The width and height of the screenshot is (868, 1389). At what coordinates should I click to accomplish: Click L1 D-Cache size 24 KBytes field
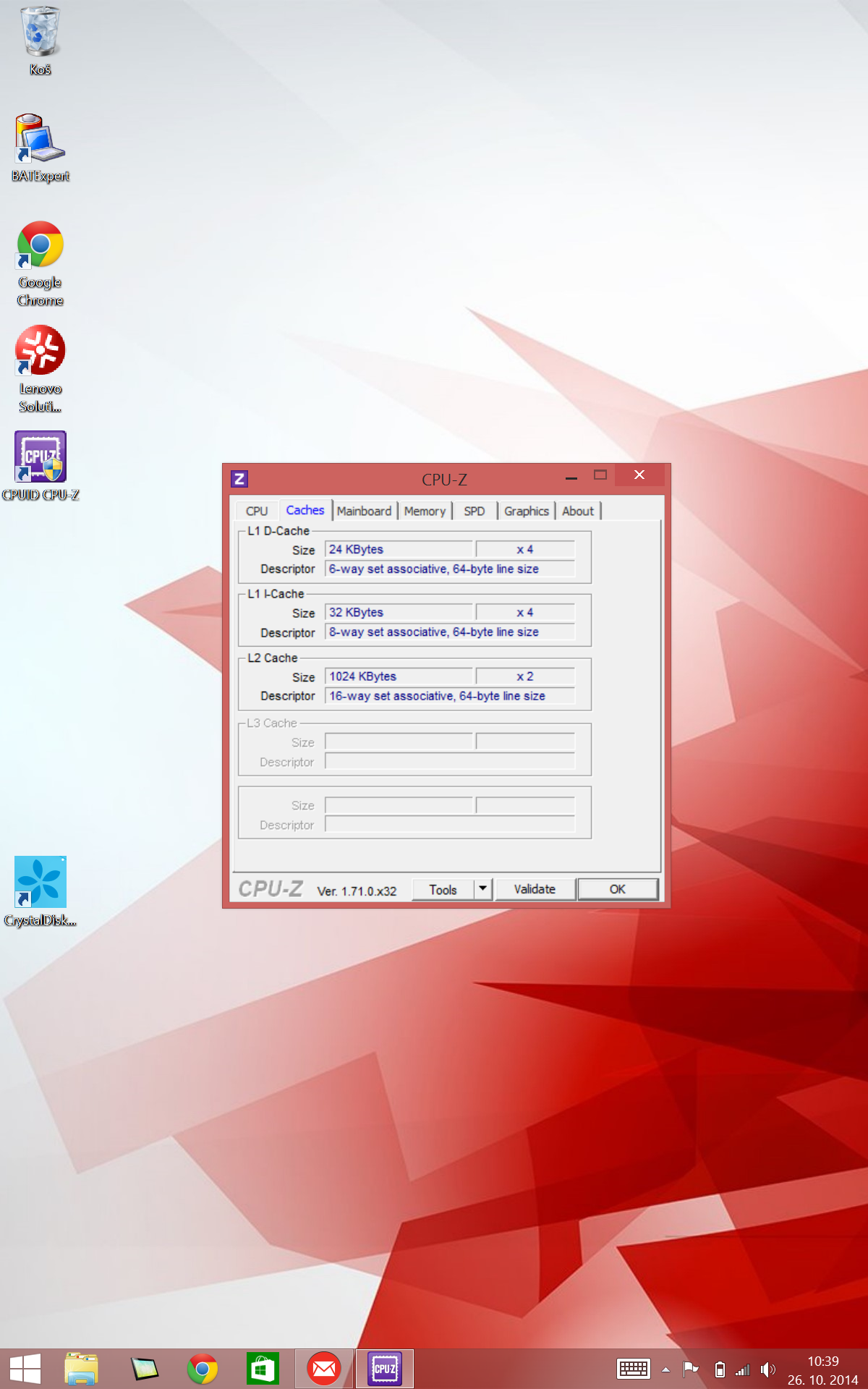[x=399, y=549]
